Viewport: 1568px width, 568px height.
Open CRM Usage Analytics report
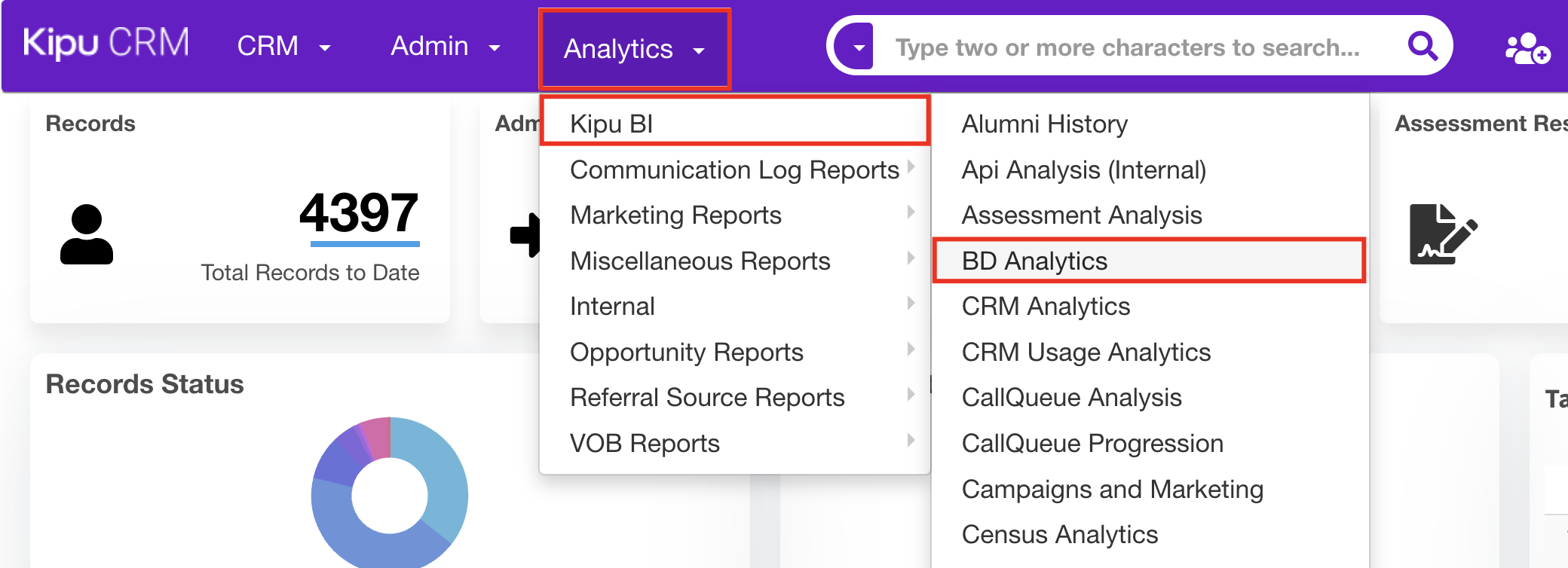(1086, 353)
